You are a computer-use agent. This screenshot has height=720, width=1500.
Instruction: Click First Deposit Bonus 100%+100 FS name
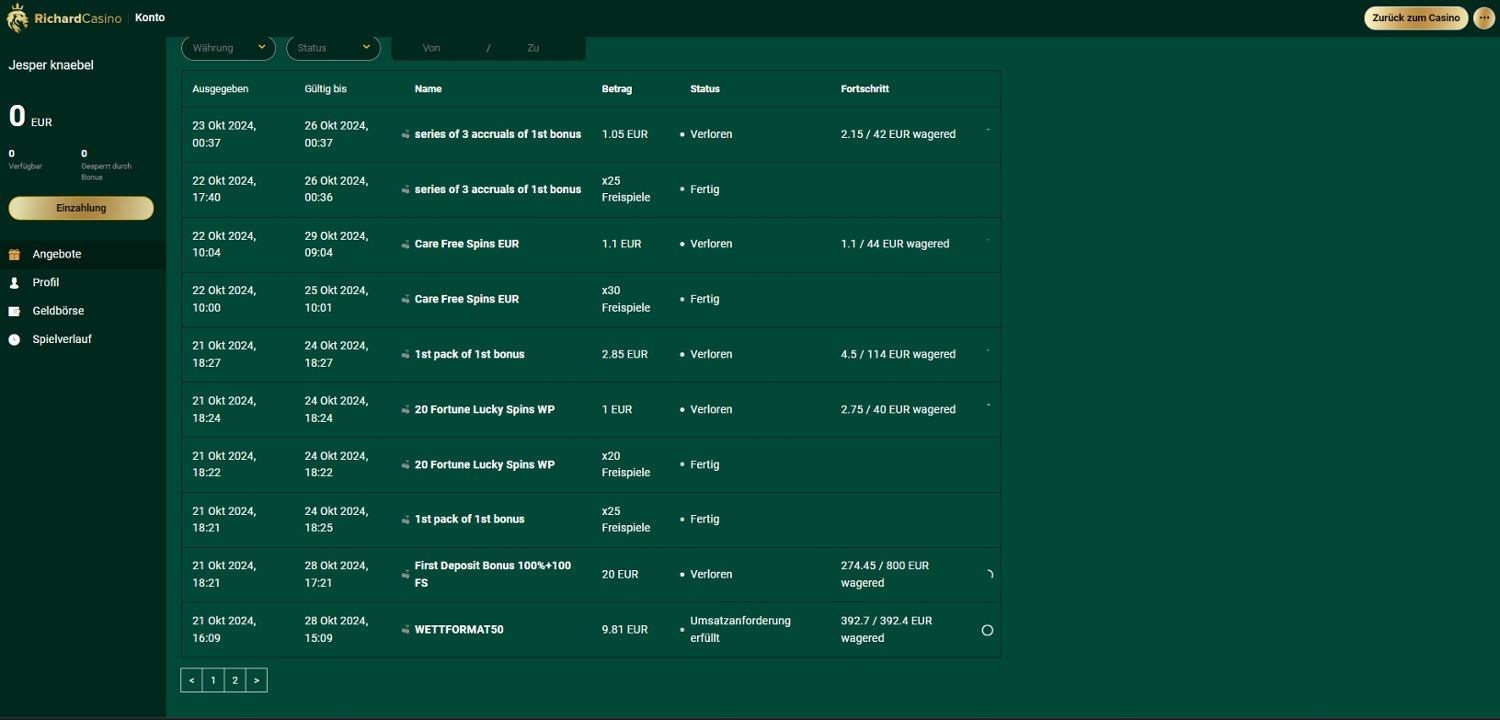[x=493, y=574]
